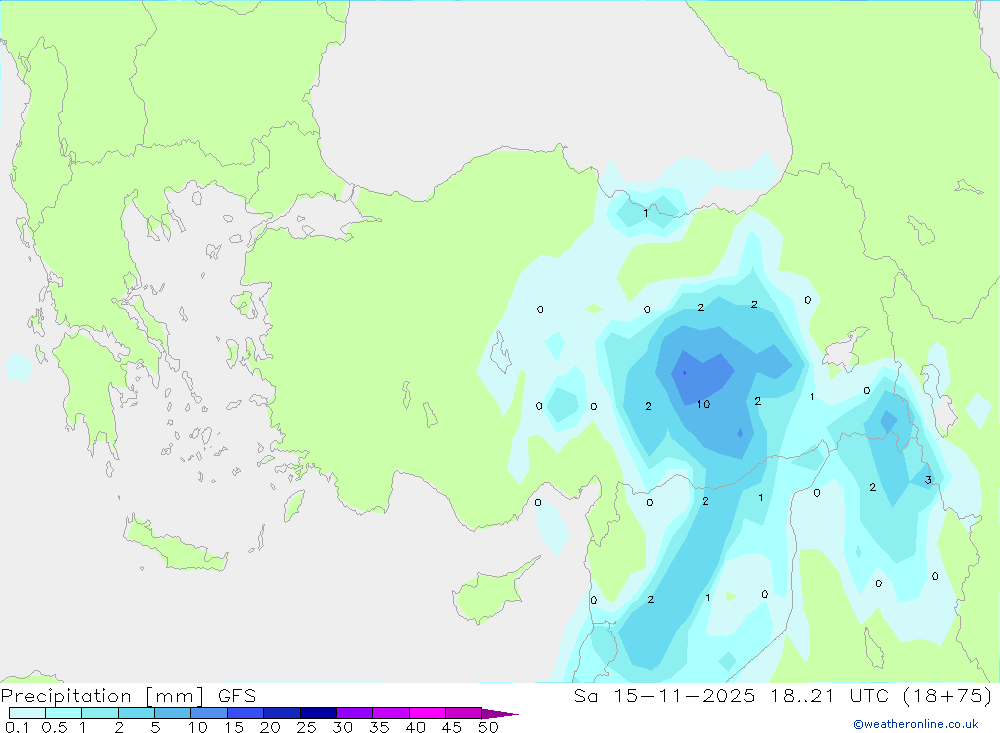1000x733 pixels.
Task: Click the '[mm]' unit label
Action: pyautogui.click(x=175, y=696)
